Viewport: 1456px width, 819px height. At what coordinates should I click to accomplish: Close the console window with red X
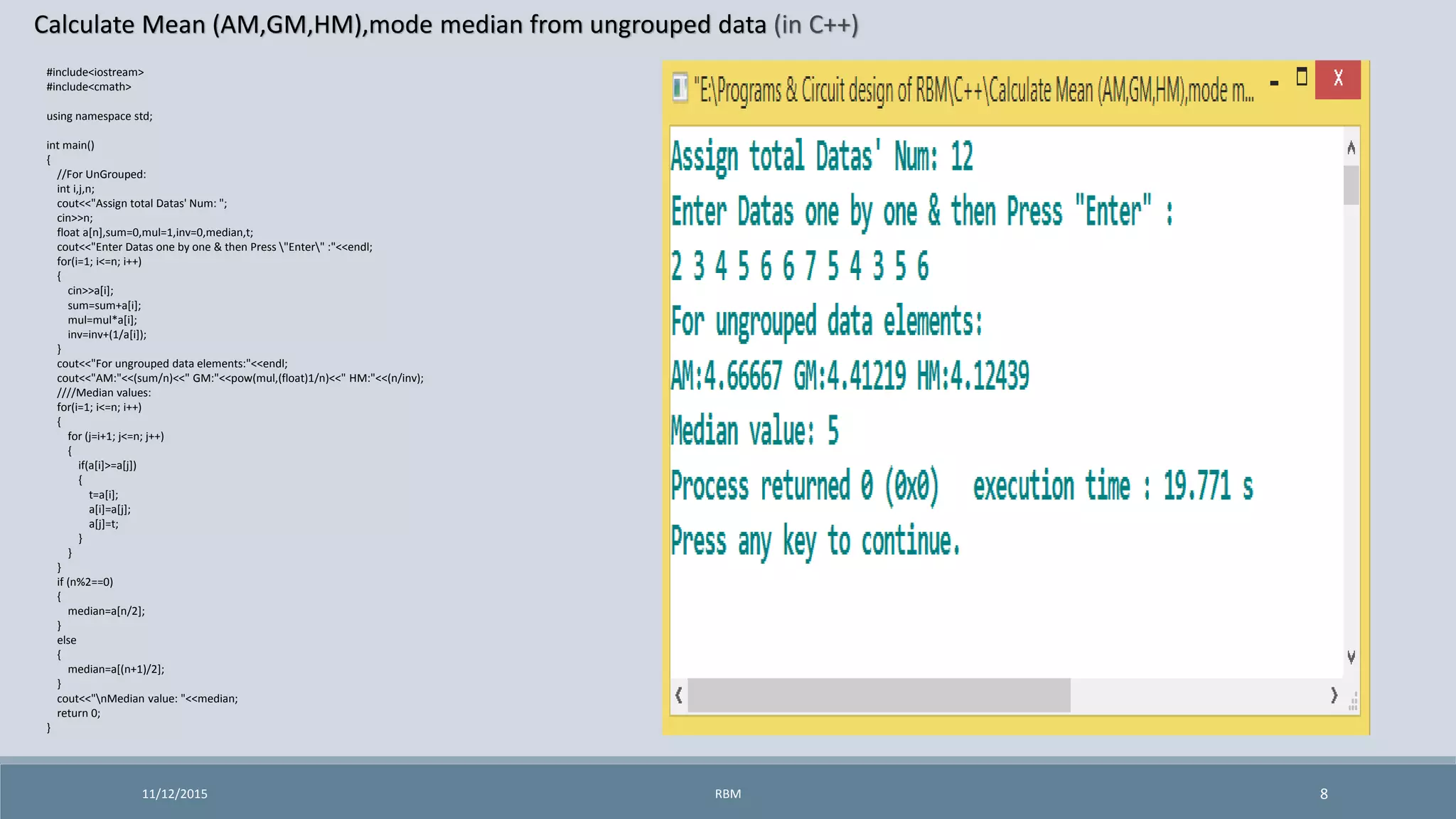pyautogui.click(x=1337, y=79)
